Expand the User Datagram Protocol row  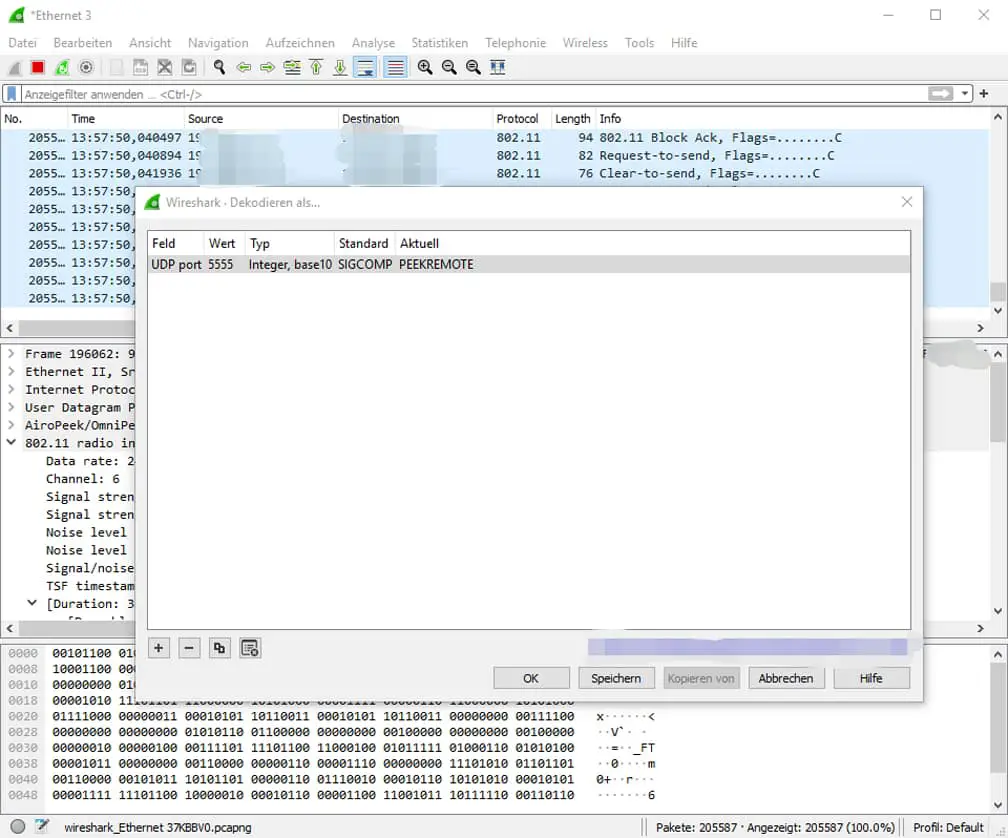(x=11, y=407)
